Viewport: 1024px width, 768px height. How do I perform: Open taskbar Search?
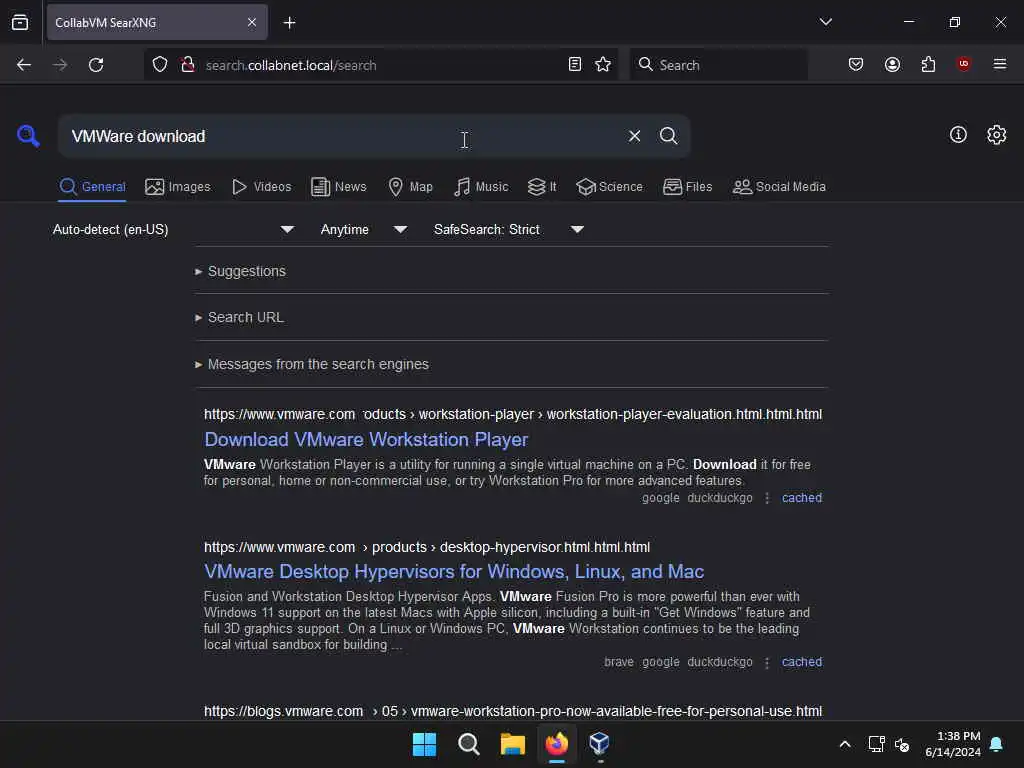tap(468, 744)
